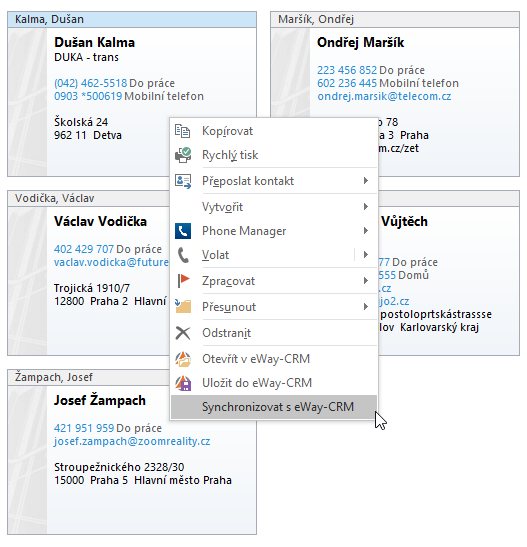Screen dimensions: 527x547
Task: Click the Přeposlat kontakt card icon
Action: pyautogui.click(x=183, y=181)
